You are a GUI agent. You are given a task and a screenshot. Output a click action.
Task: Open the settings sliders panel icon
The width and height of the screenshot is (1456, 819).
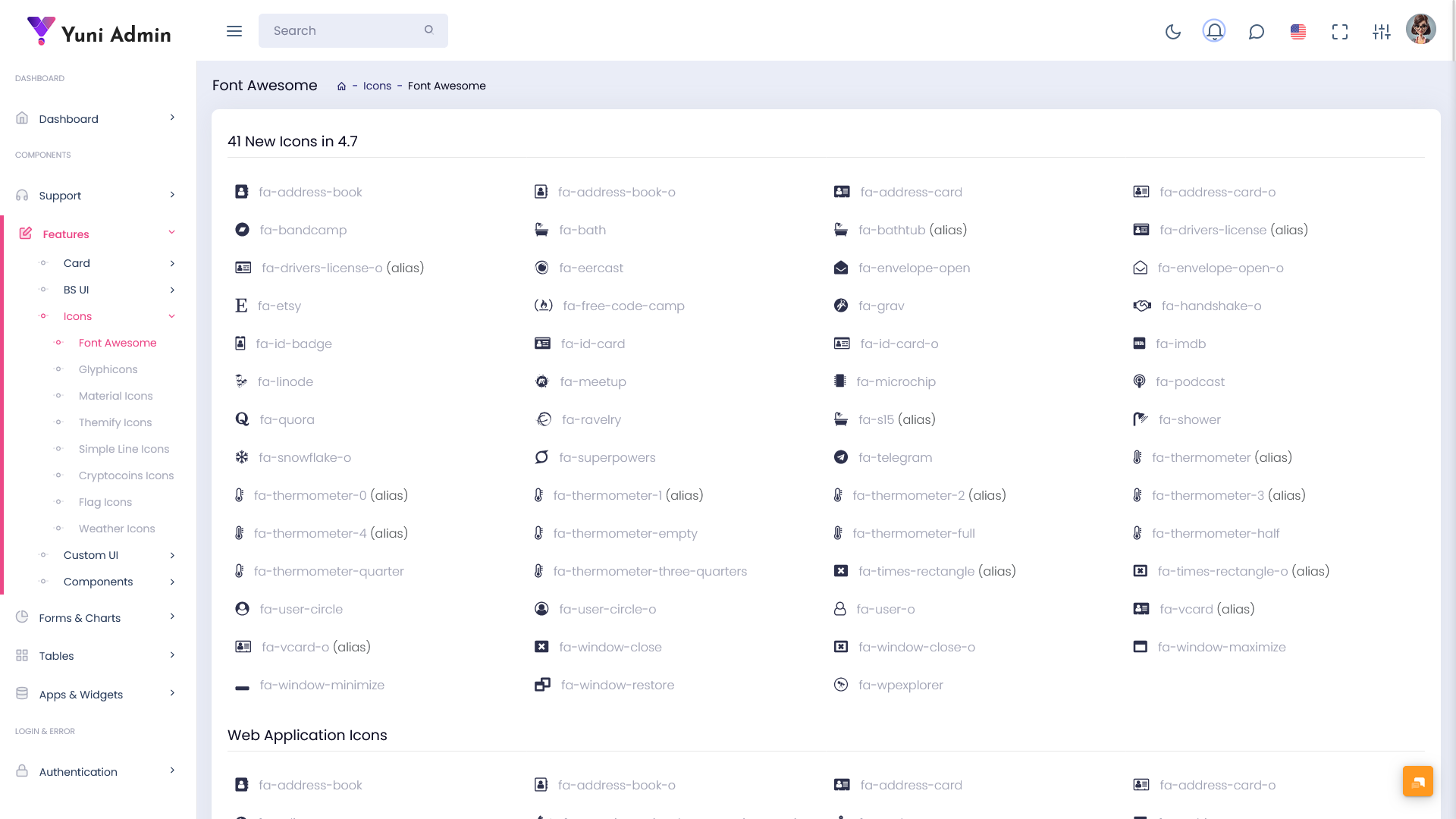(x=1382, y=31)
